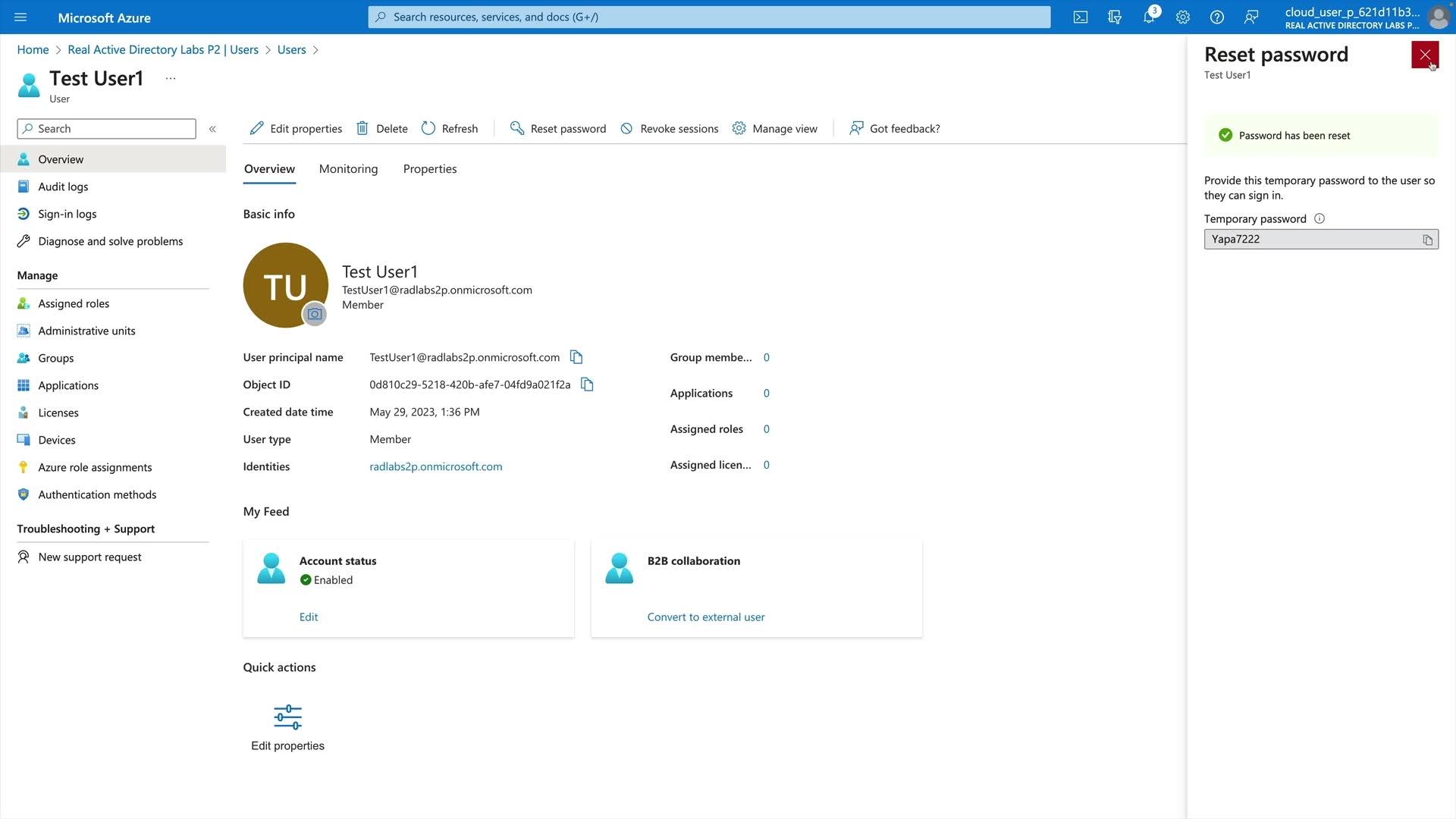Screen dimensions: 1456x819
Task: Open Audit logs in the sidebar
Action: point(63,187)
